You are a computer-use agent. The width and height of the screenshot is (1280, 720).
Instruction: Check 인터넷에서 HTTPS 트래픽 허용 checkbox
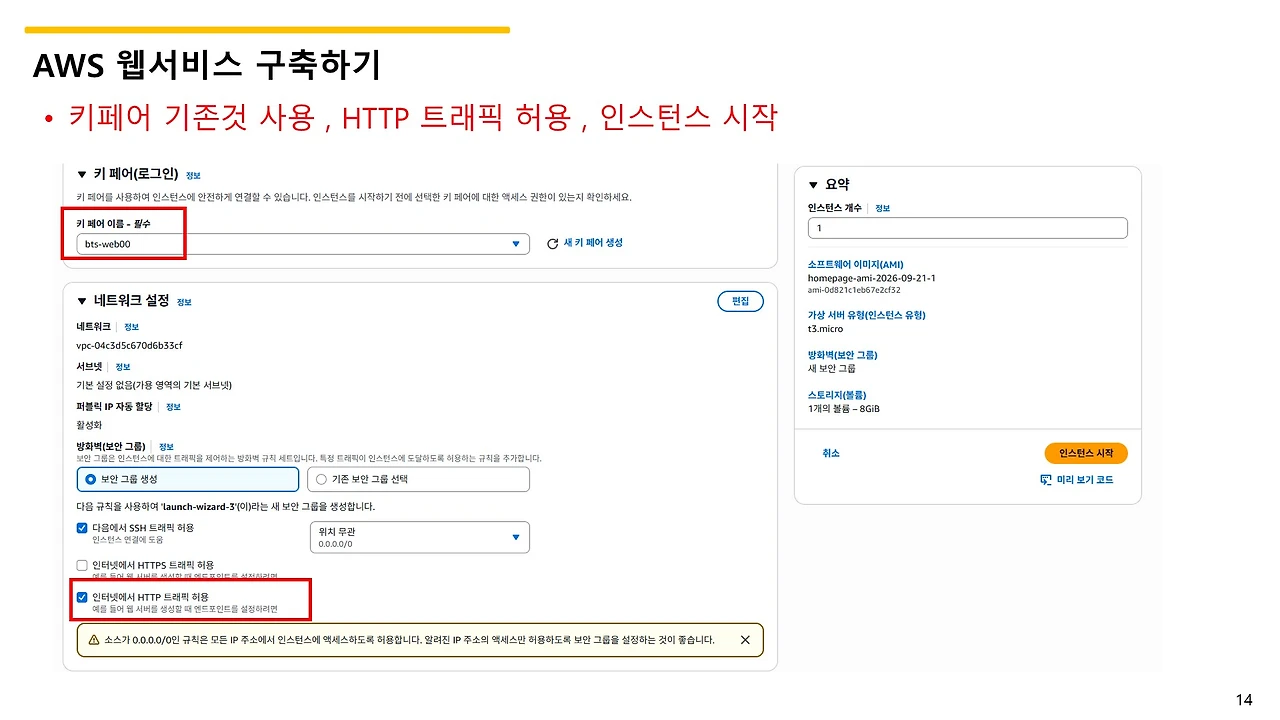tap(82, 565)
